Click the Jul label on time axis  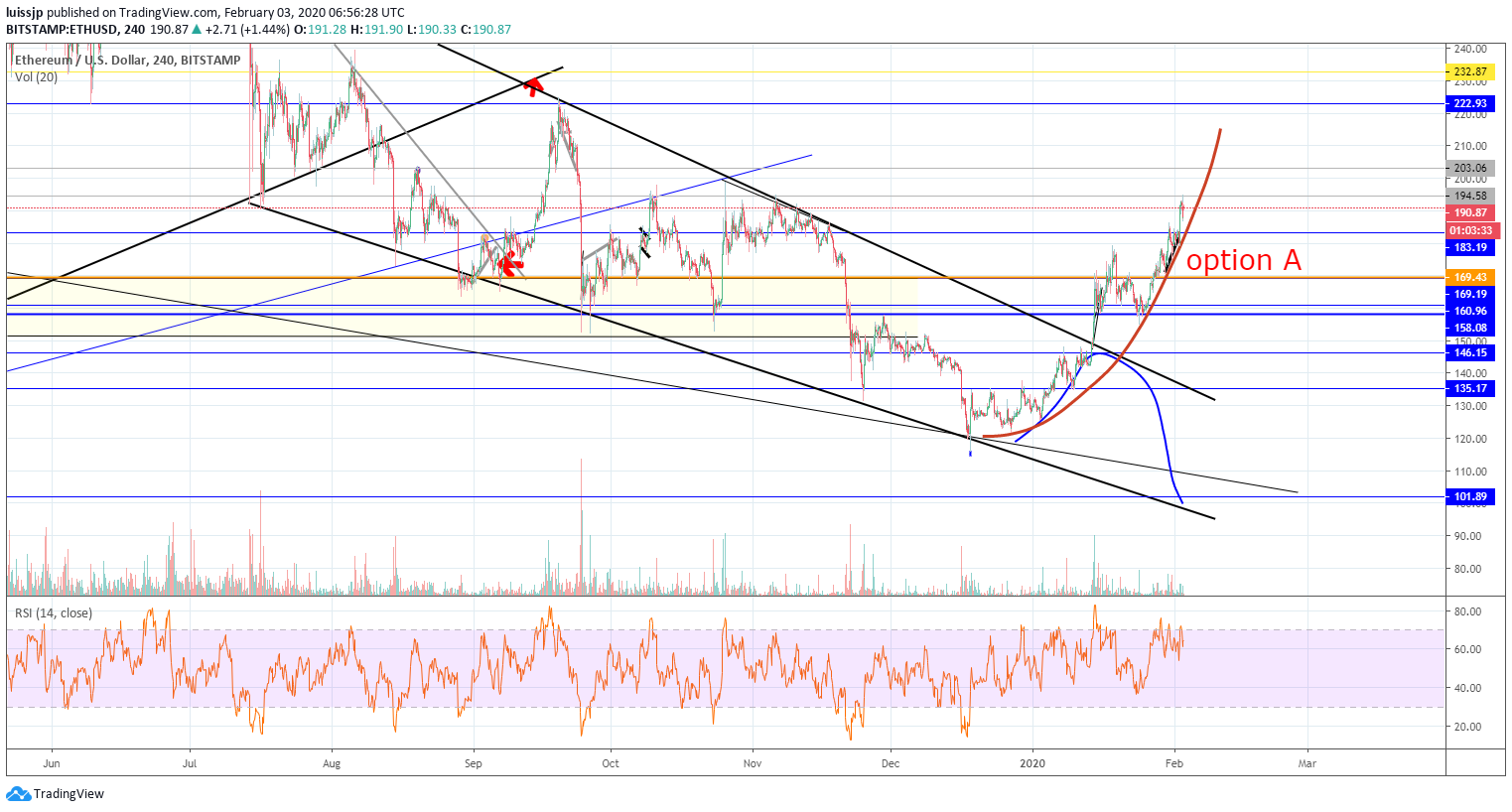pyautogui.click(x=190, y=763)
